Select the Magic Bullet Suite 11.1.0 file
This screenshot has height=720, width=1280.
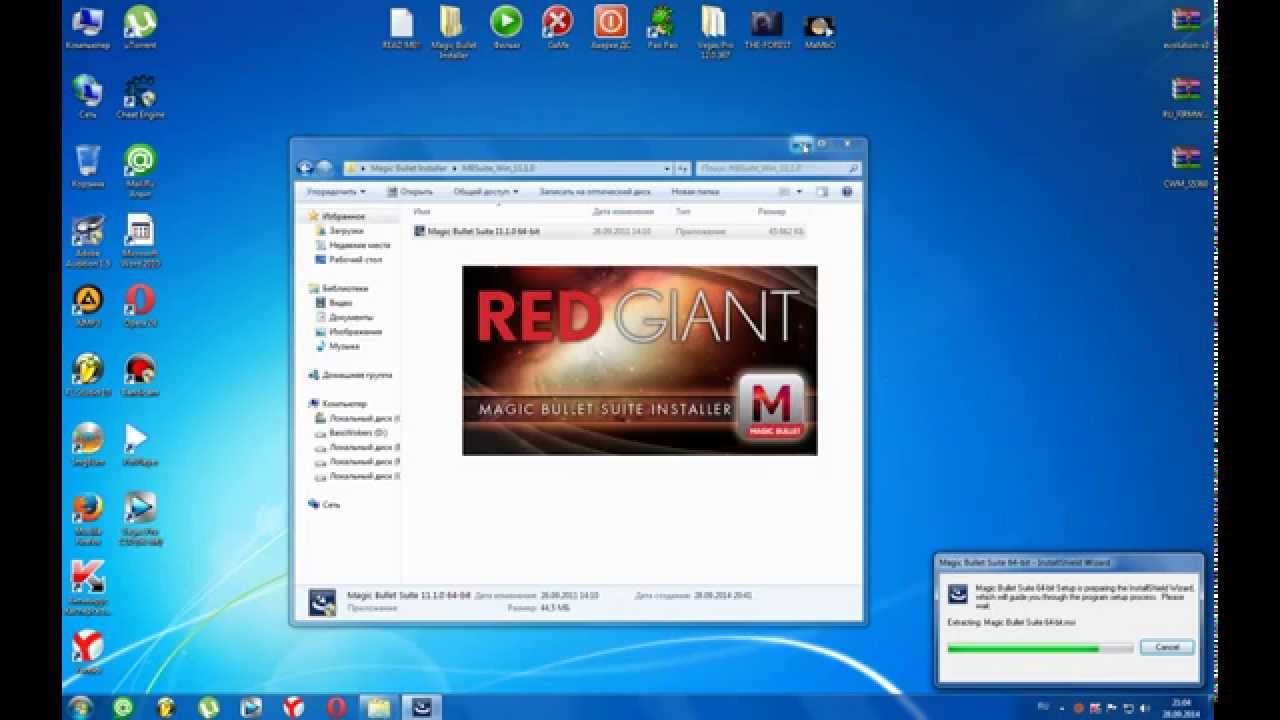click(x=608, y=231)
